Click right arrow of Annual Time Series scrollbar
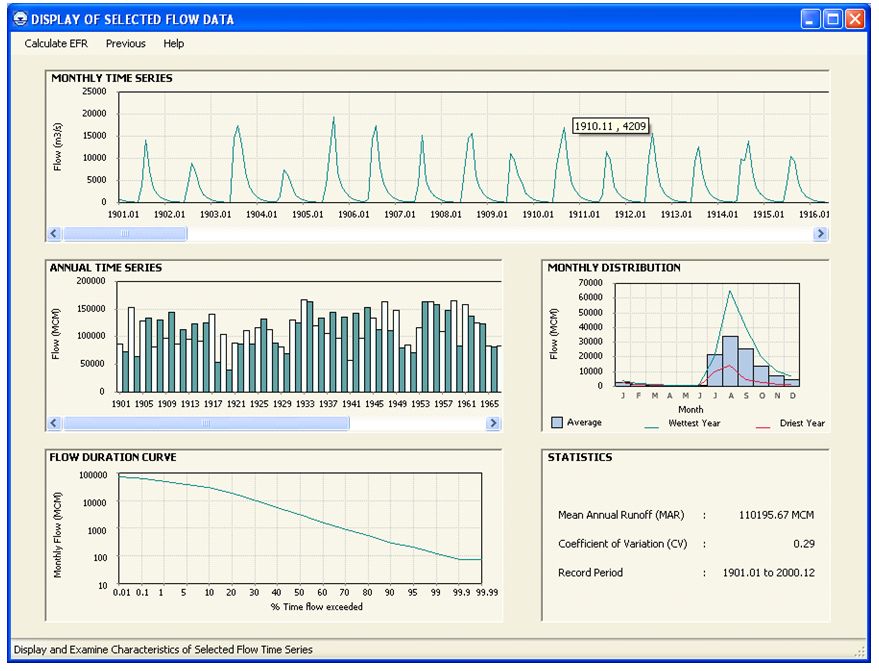 tap(492, 423)
